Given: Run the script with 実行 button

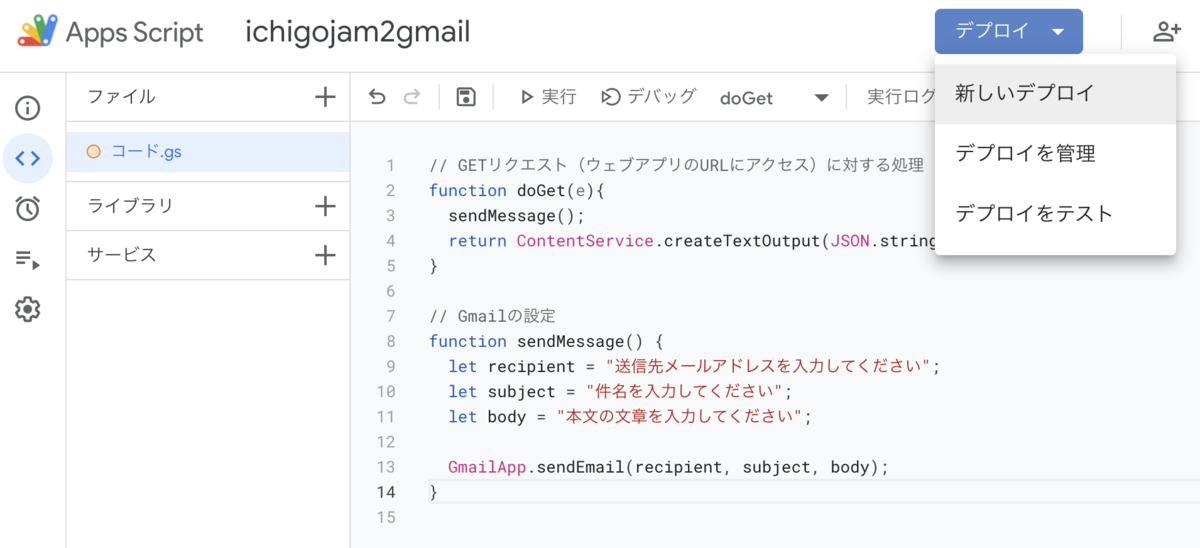Looking at the screenshot, I should tap(547, 97).
